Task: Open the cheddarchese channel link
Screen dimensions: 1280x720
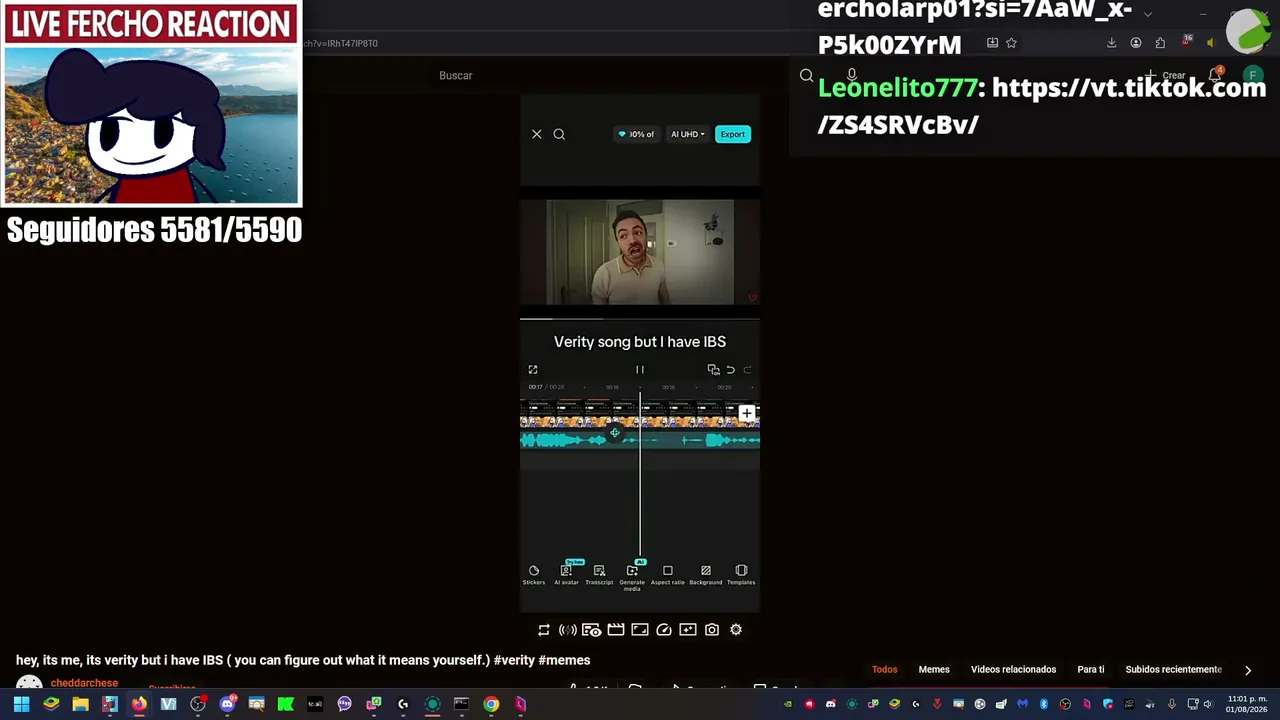Action: tap(84, 684)
